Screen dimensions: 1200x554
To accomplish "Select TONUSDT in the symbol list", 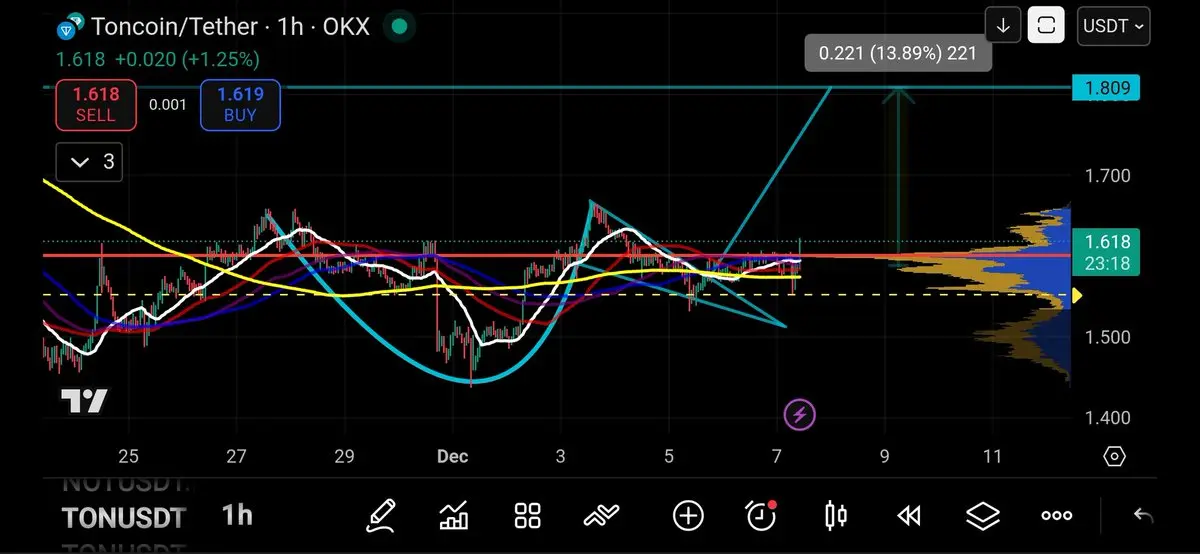I will [x=123, y=518].
